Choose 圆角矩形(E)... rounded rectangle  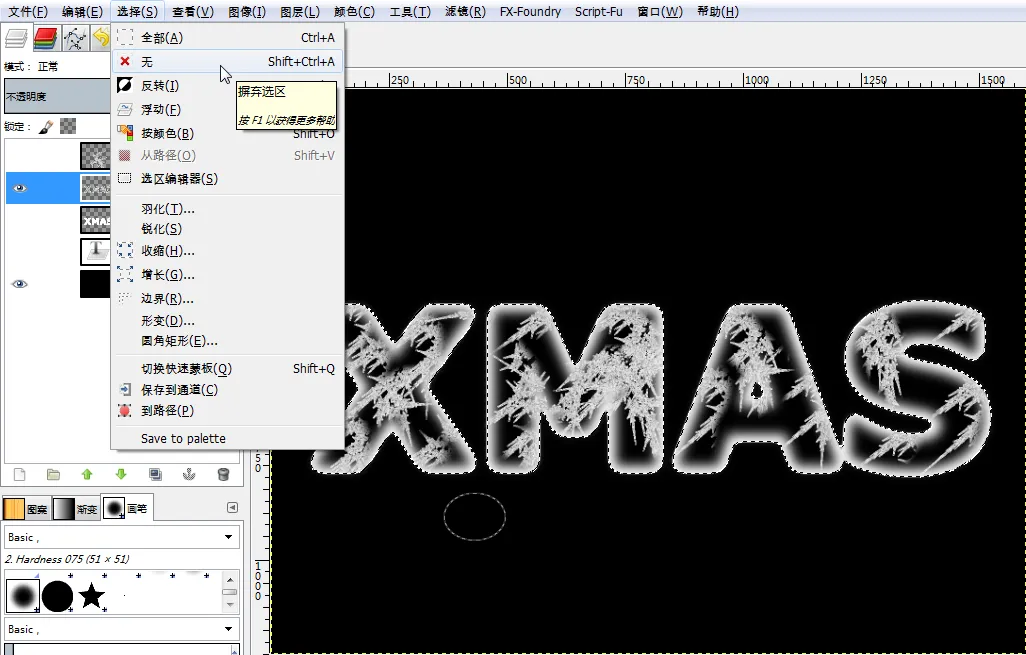point(227,341)
